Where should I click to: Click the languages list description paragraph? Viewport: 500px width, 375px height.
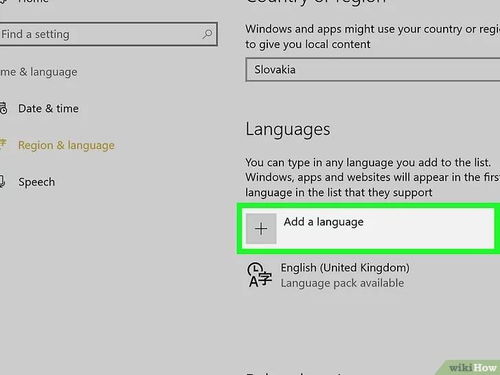pyautogui.click(x=373, y=177)
